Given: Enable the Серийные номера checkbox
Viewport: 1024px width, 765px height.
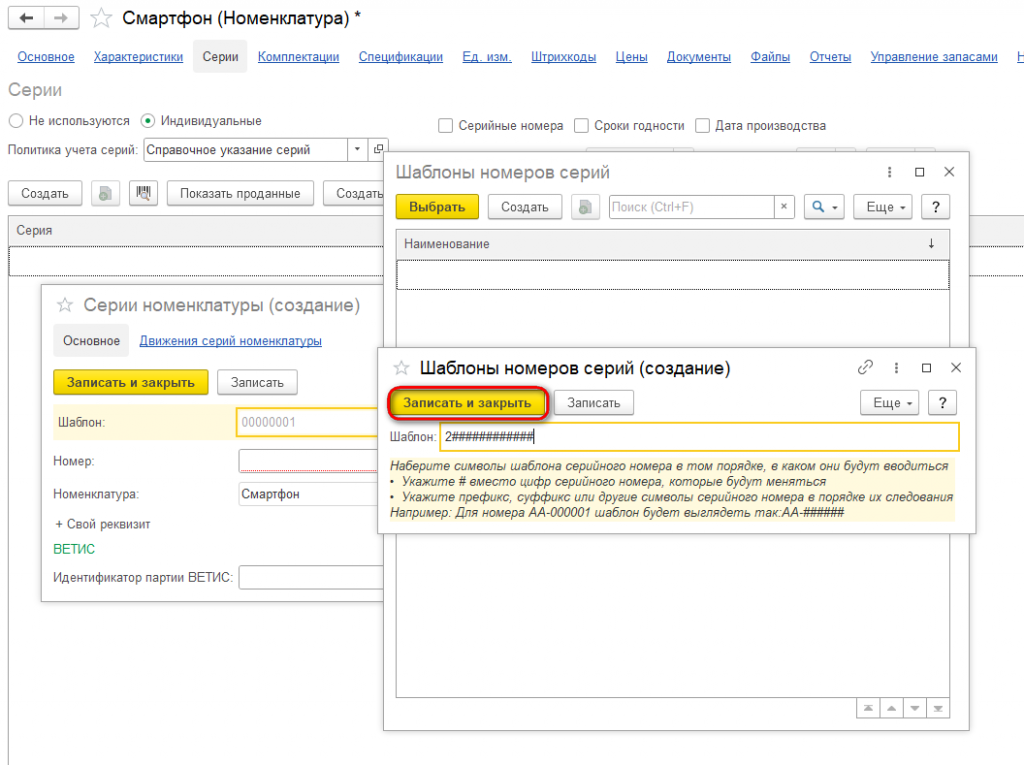Looking at the screenshot, I should 445,125.
